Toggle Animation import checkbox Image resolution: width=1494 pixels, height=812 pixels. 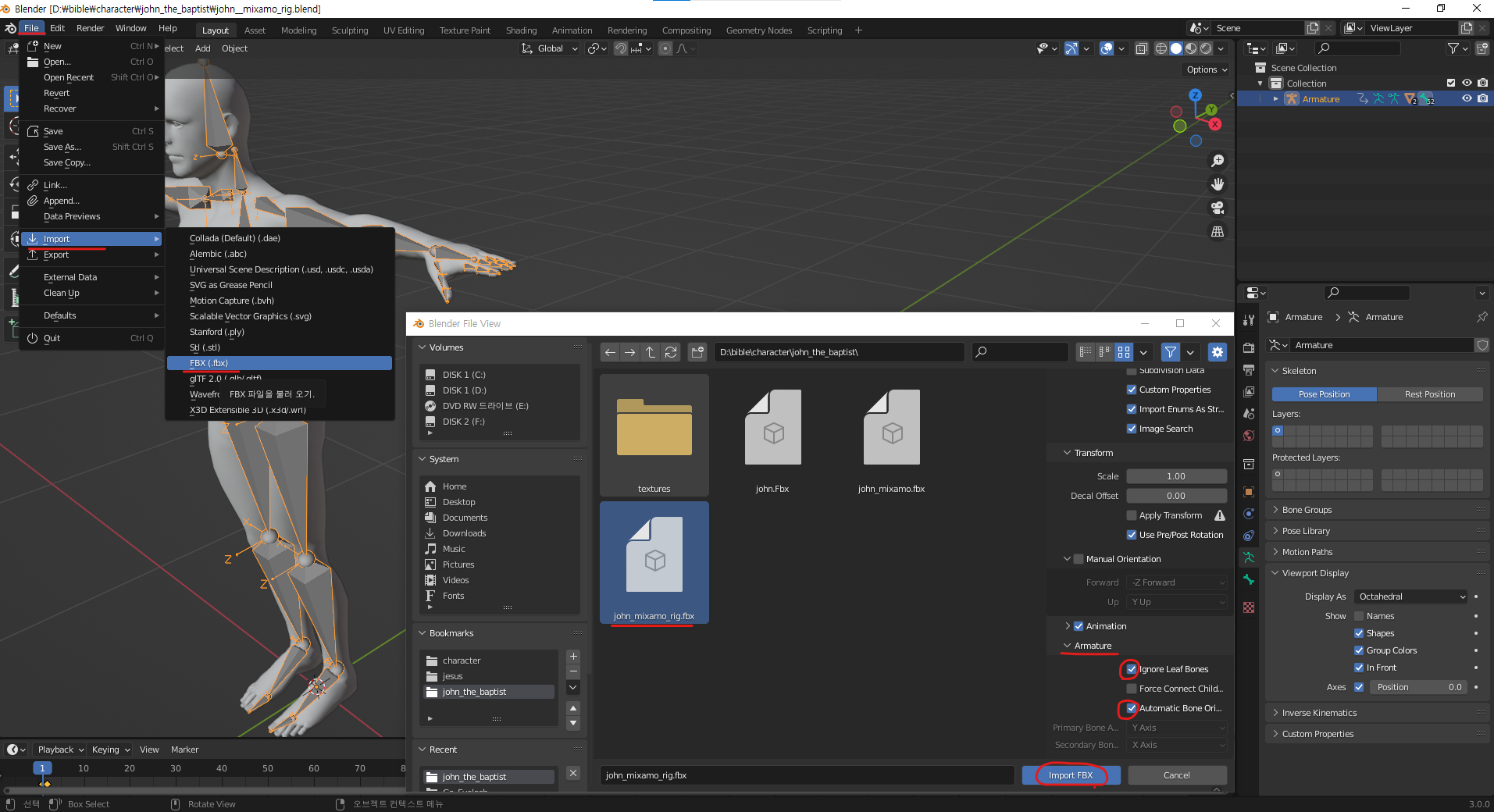pyautogui.click(x=1079, y=626)
